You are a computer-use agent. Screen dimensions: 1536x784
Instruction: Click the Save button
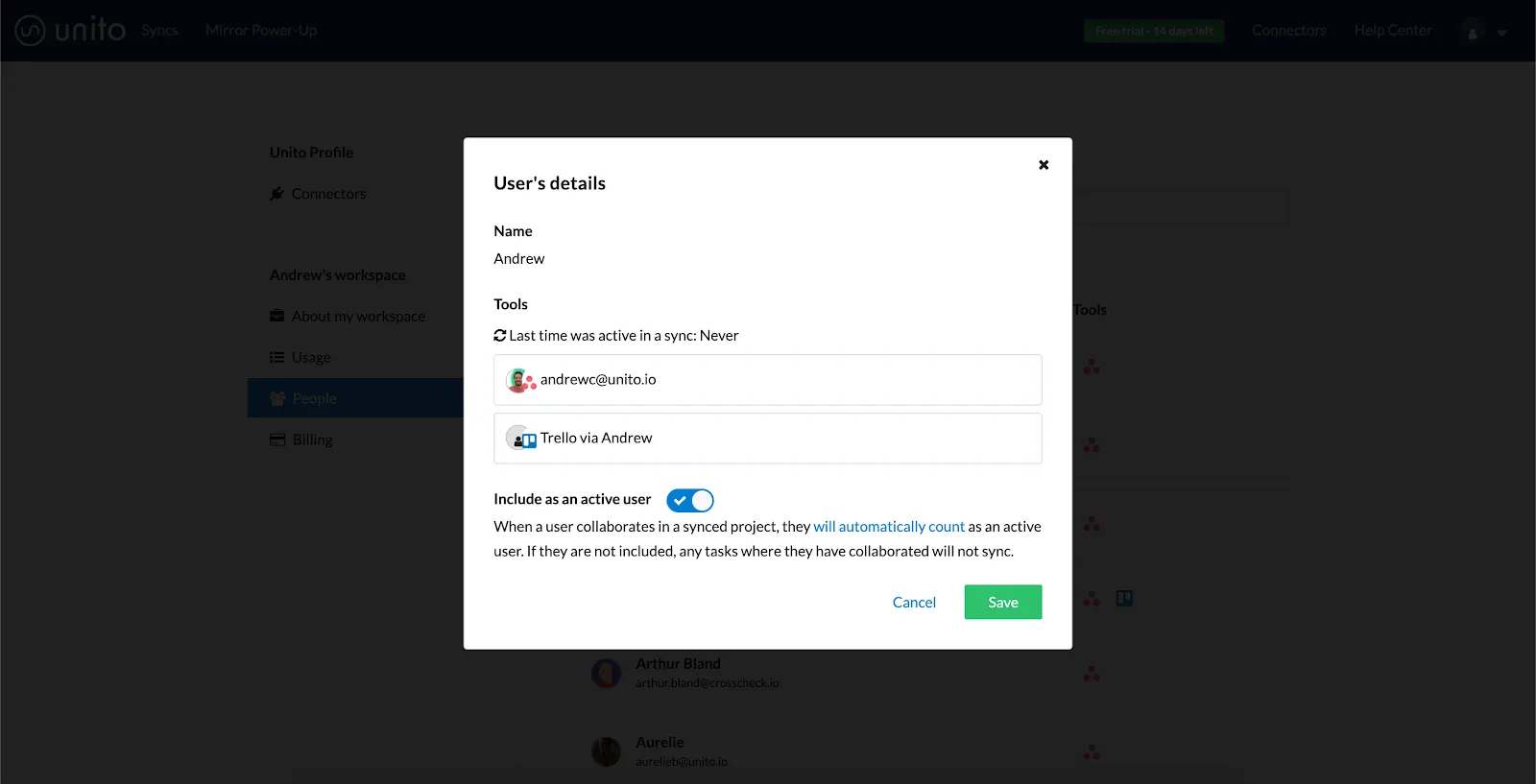pos(1002,603)
